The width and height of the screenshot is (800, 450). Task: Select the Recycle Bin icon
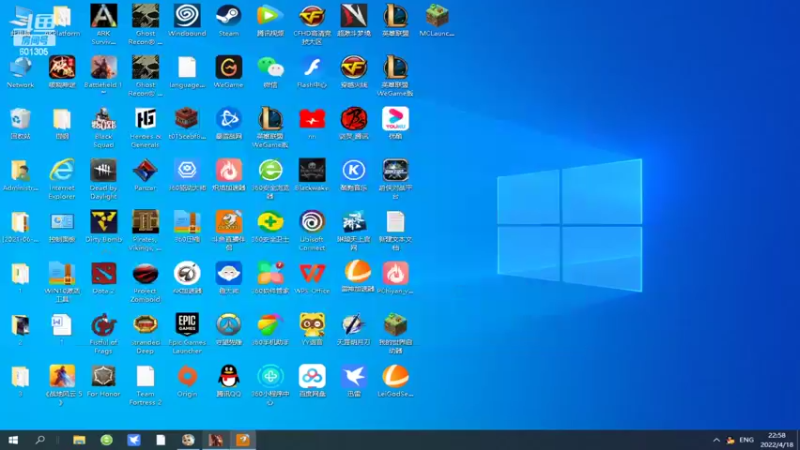[x=20, y=123]
